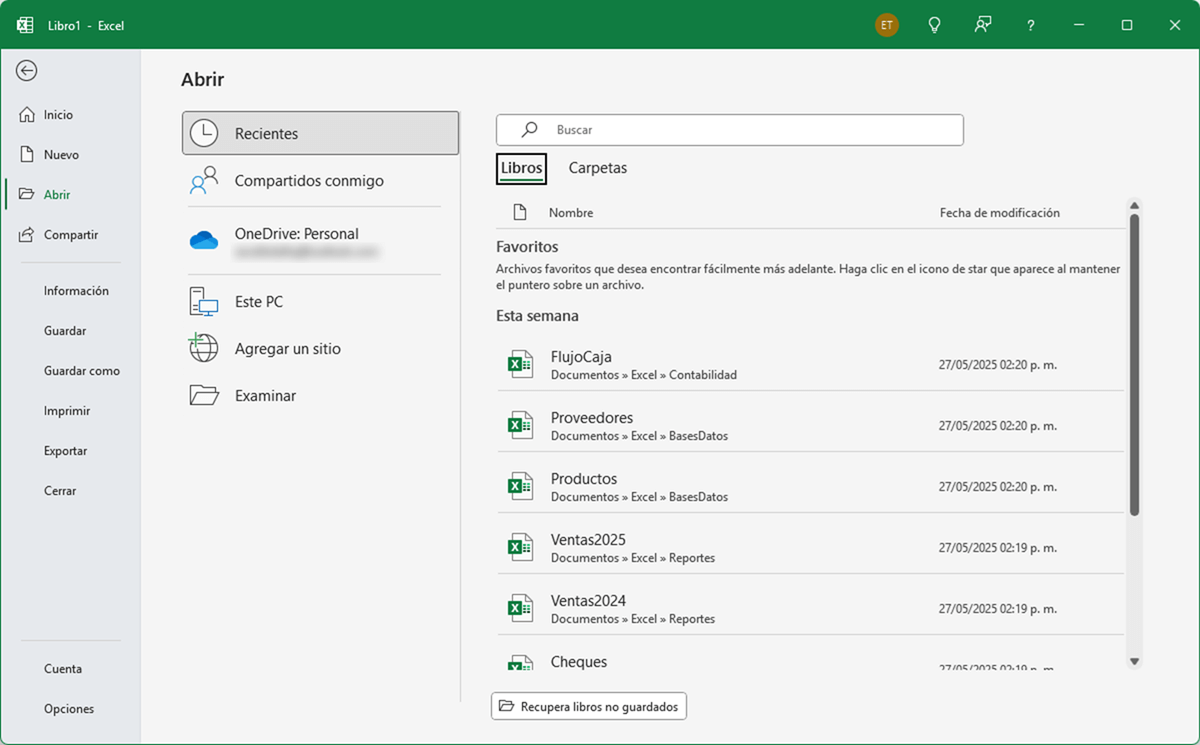This screenshot has height=745, width=1200.
Task: Open the Proveedores workbook
Action: click(x=810, y=426)
